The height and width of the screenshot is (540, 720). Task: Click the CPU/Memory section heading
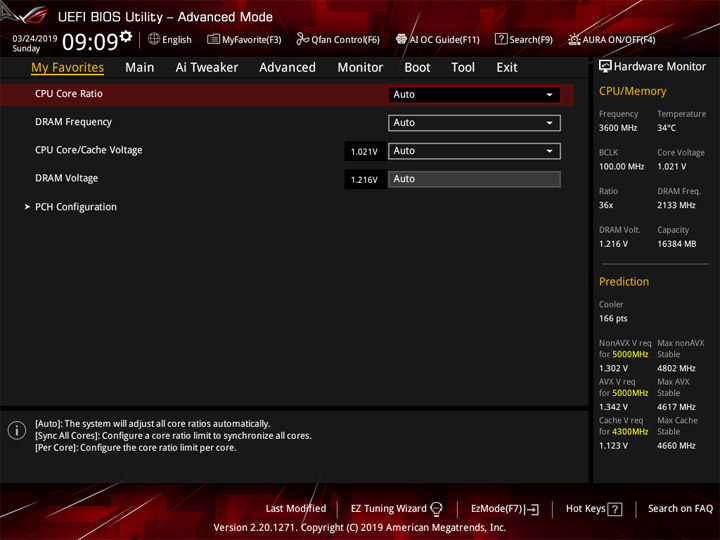pos(632,91)
